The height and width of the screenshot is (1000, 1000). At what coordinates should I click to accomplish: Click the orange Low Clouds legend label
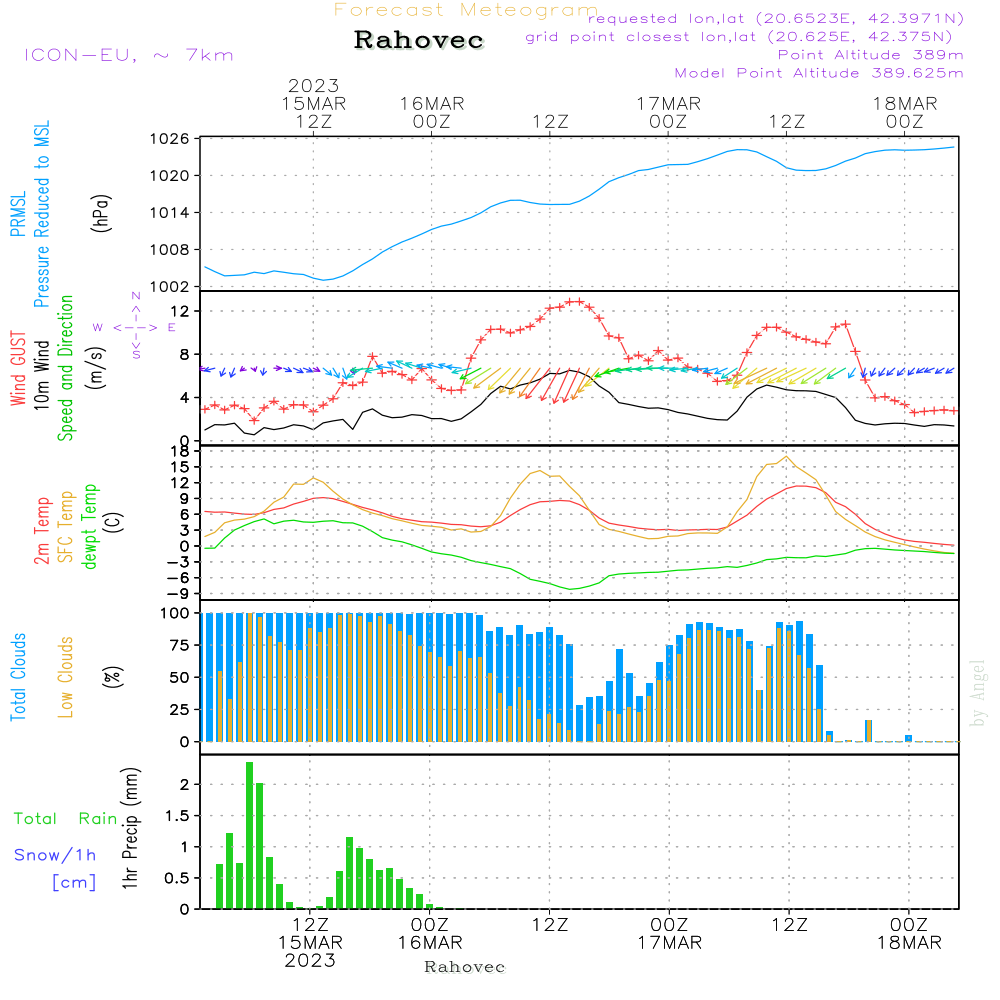coord(66,677)
